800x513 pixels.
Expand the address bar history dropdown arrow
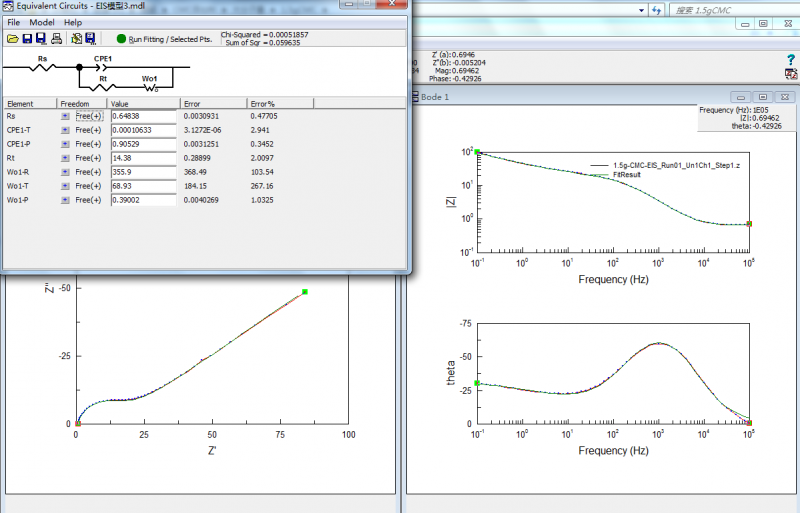click(x=641, y=10)
